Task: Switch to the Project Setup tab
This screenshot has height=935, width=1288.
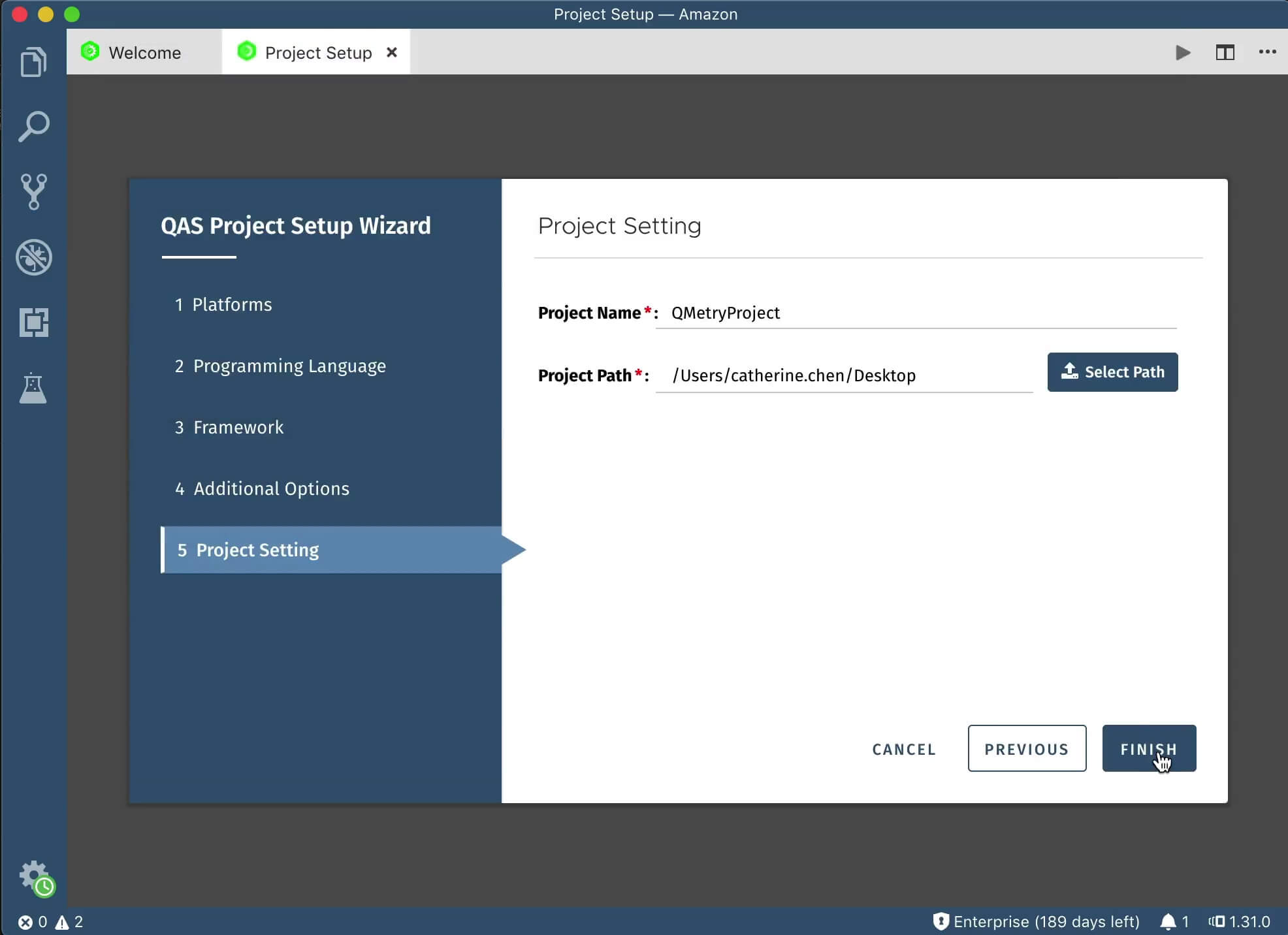Action: tap(317, 52)
